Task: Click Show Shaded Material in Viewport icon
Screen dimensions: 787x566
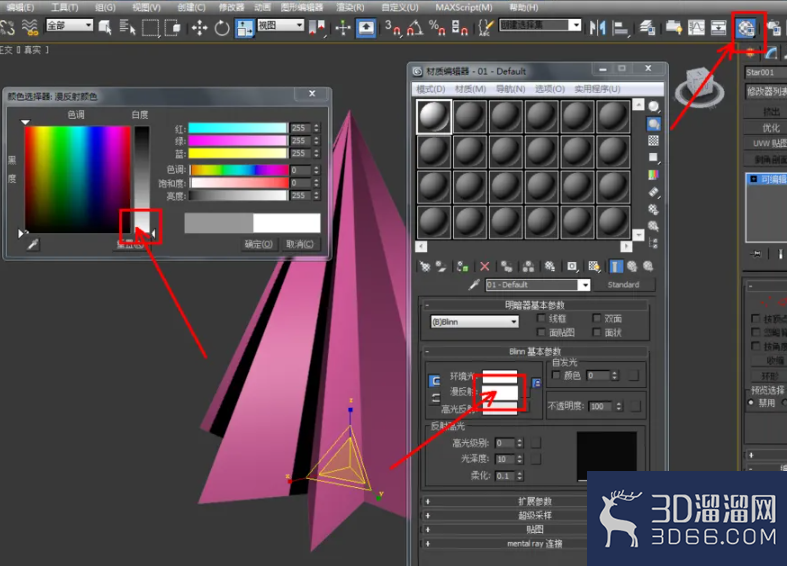Action: pyautogui.click(x=594, y=266)
